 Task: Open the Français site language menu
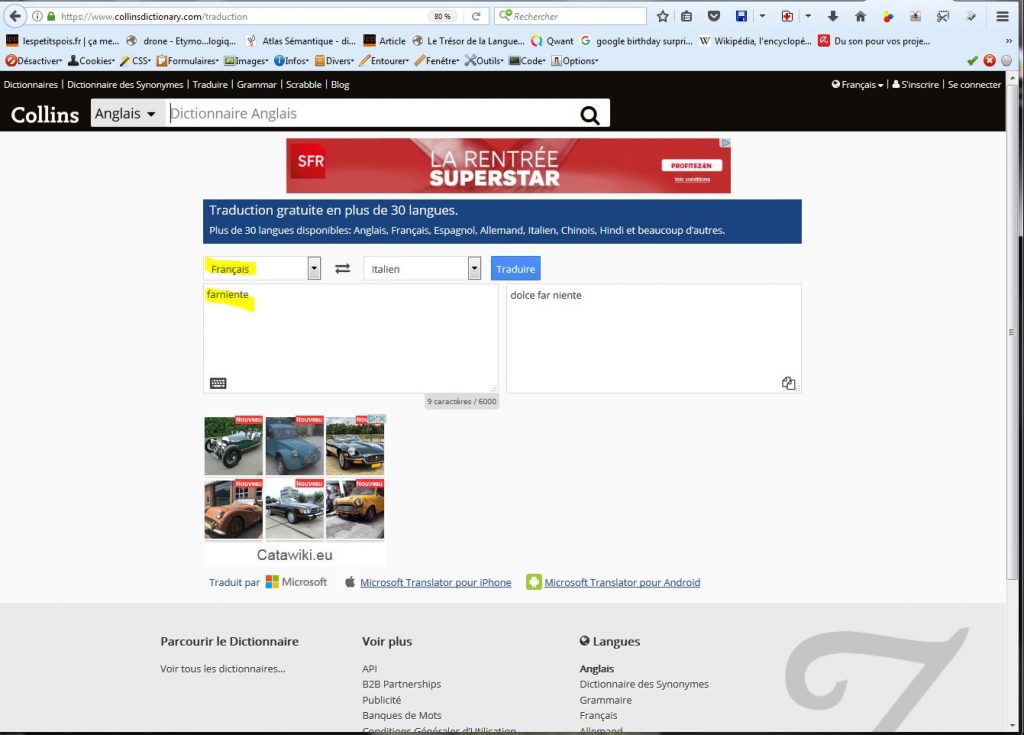click(x=857, y=85)
